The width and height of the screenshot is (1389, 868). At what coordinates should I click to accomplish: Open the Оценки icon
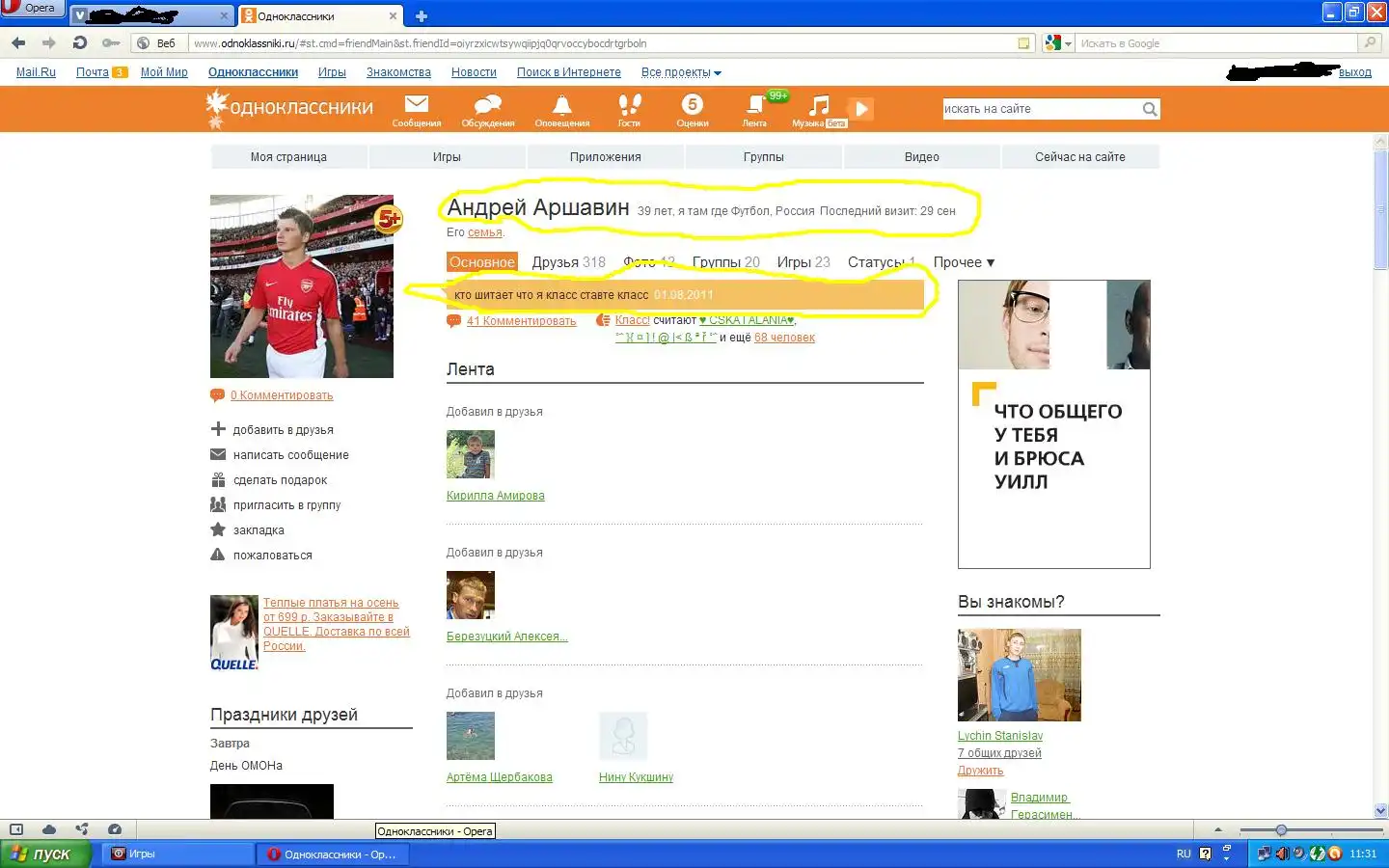coord(692,105)
